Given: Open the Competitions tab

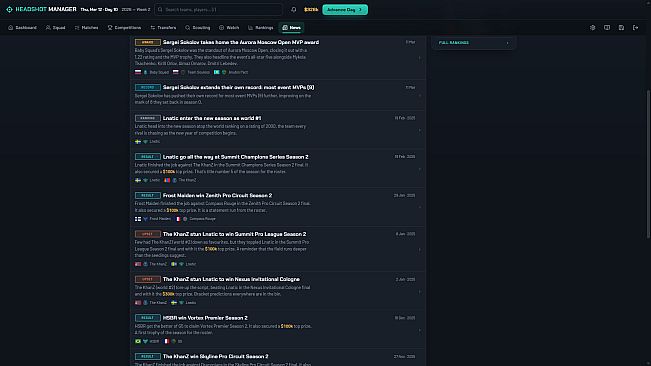Looking at the screenshot, I should point(124,28).
